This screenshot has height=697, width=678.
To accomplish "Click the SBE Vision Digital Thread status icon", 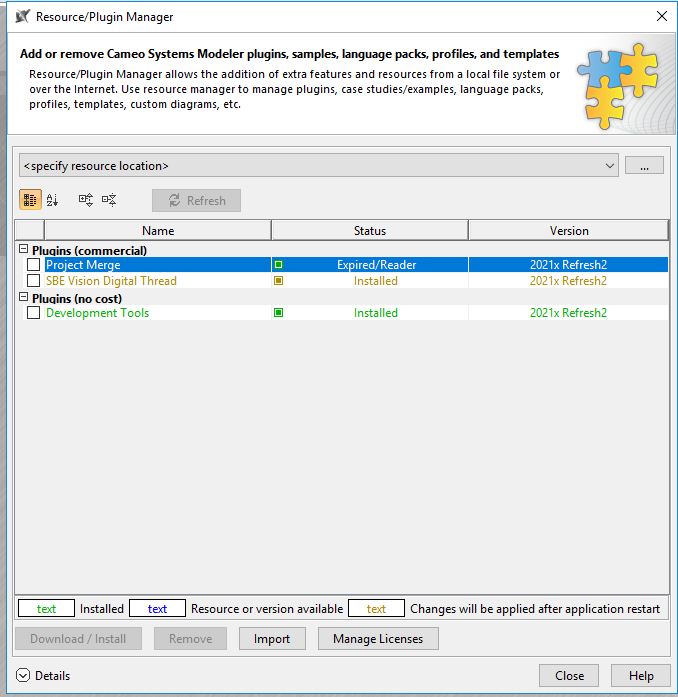I will (279, 281).
